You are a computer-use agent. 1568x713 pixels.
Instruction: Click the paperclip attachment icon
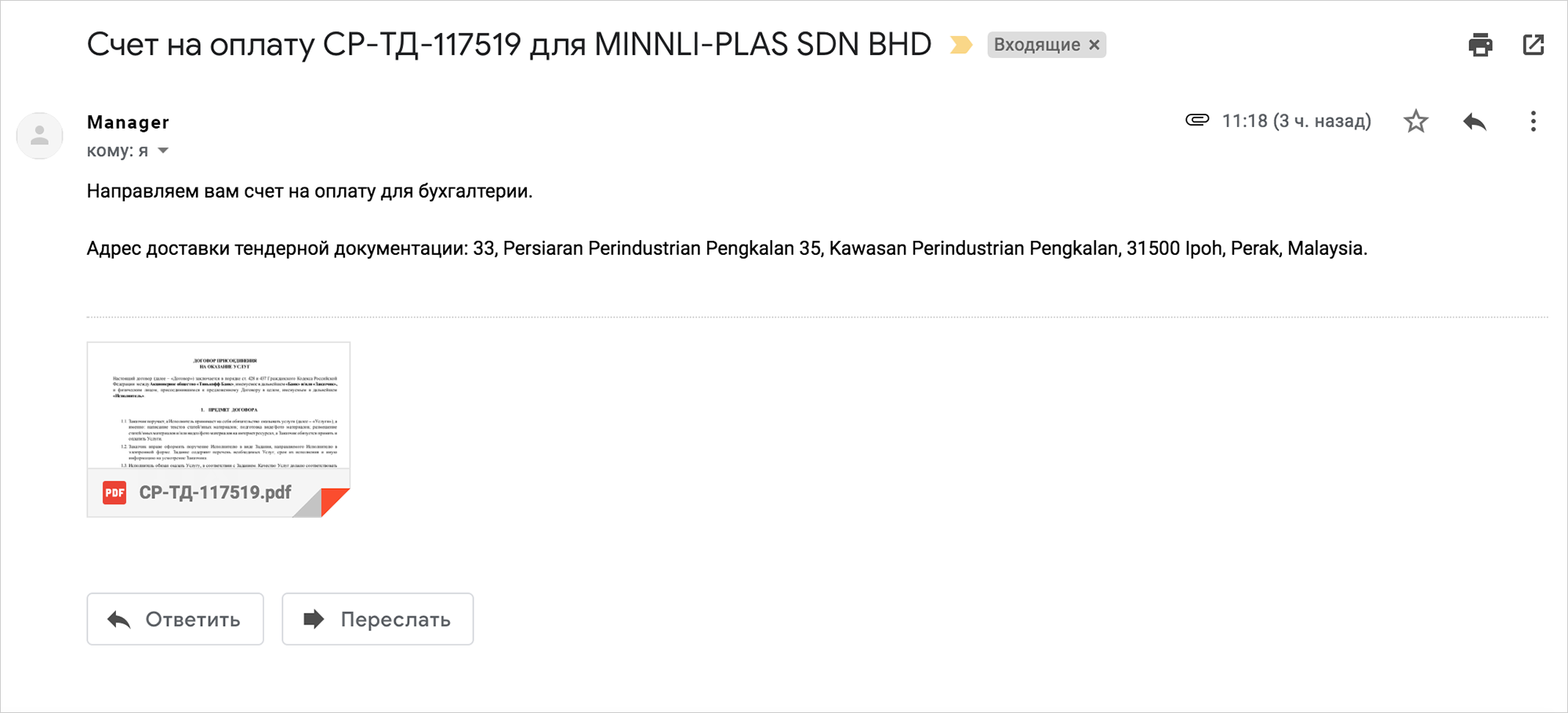[1197, 120]
